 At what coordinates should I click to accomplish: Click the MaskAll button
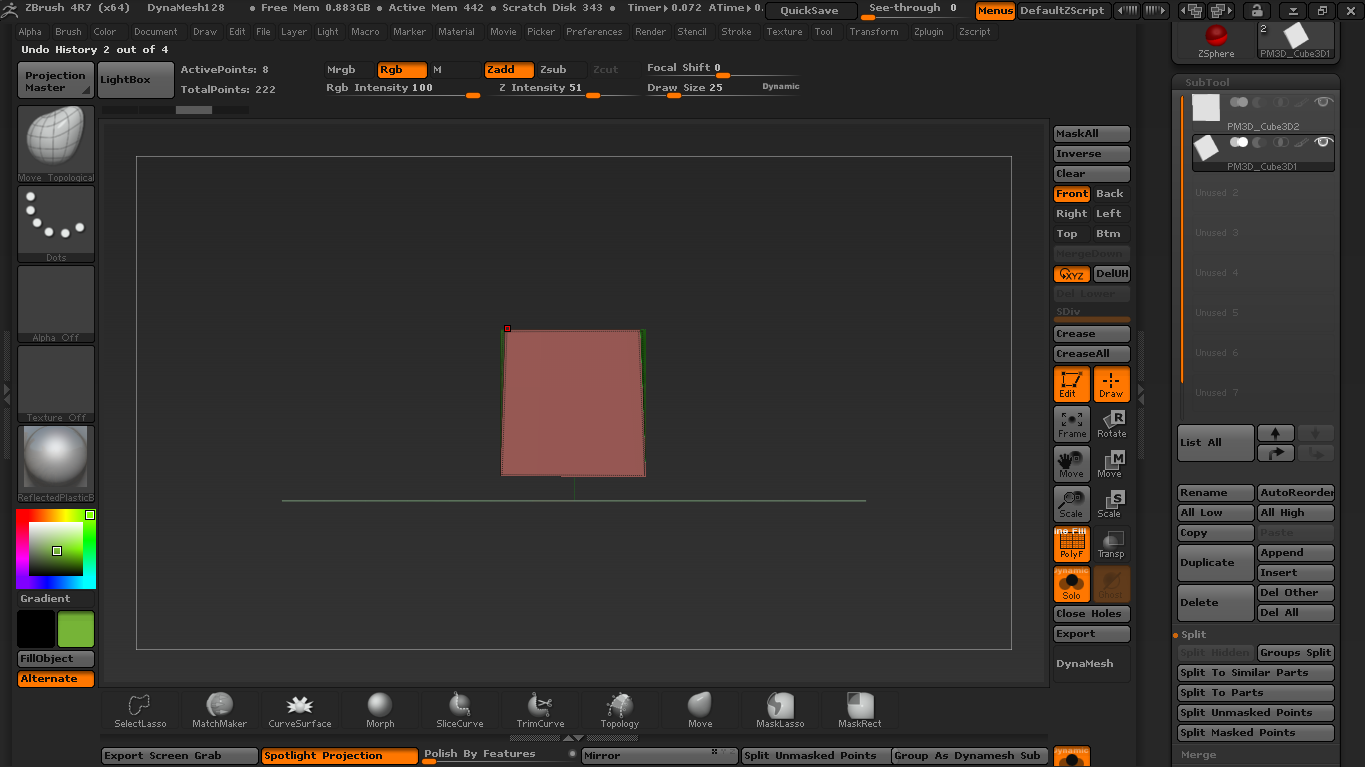tap(1092, 134)
